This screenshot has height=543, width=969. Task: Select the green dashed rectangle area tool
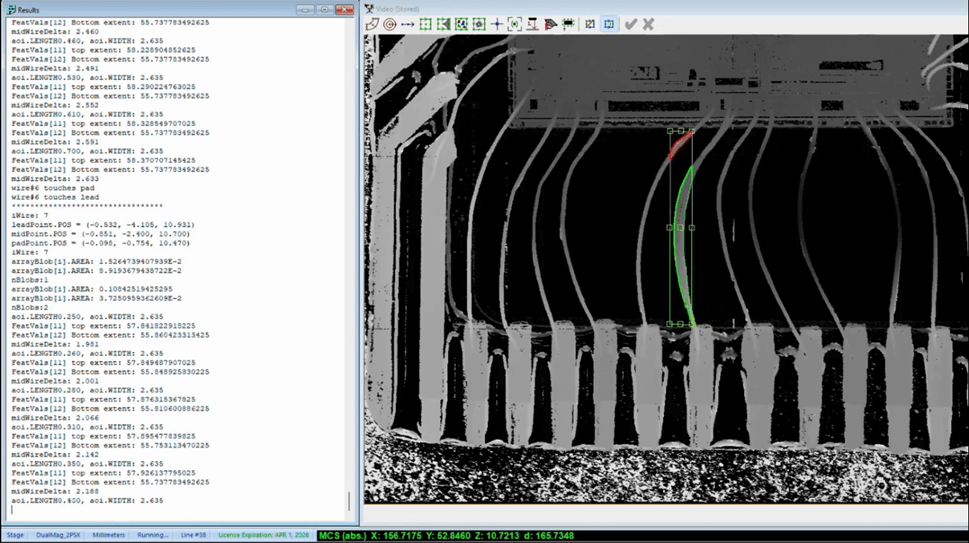pos(425,24)
